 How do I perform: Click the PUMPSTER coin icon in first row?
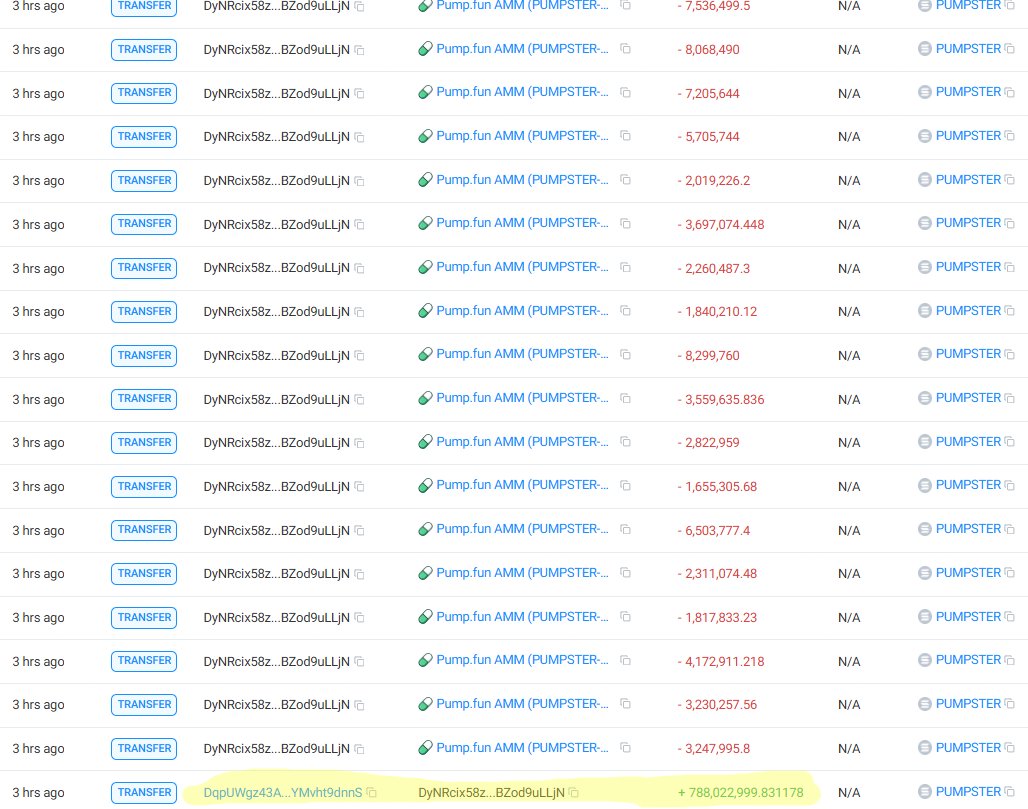925,6
